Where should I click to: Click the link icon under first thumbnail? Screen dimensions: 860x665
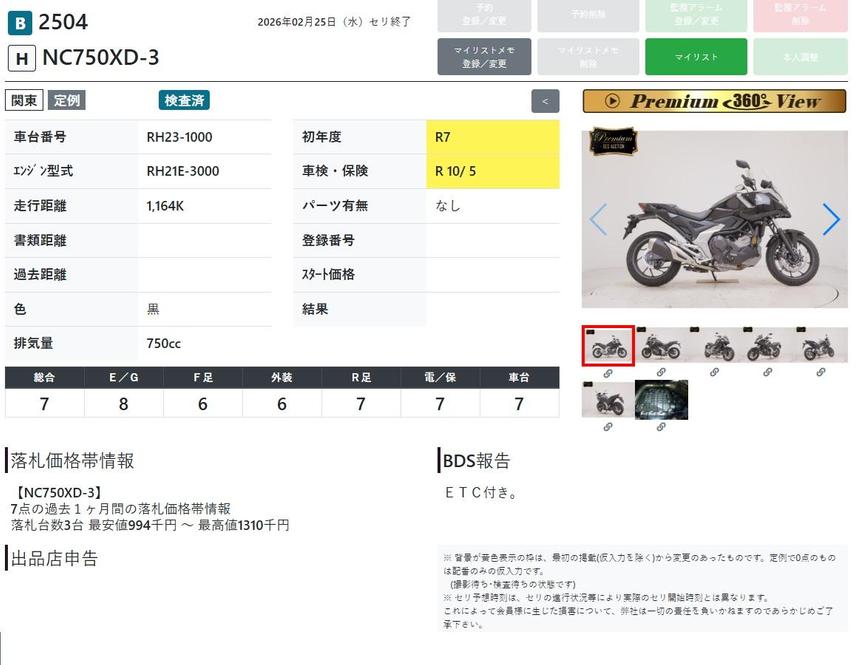(x=607, y=372)
